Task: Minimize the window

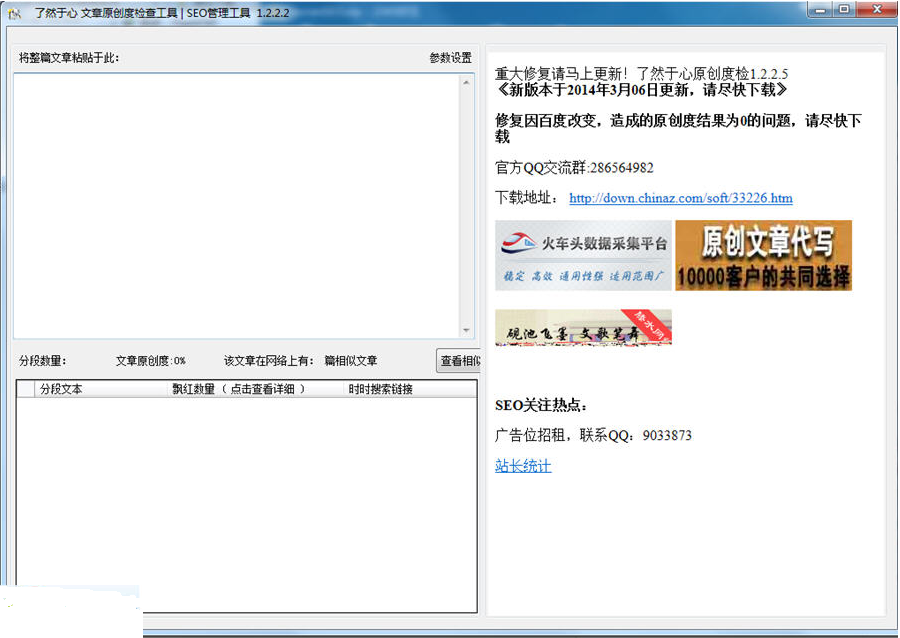Action: pyautogui.click(x=821, y=10)
